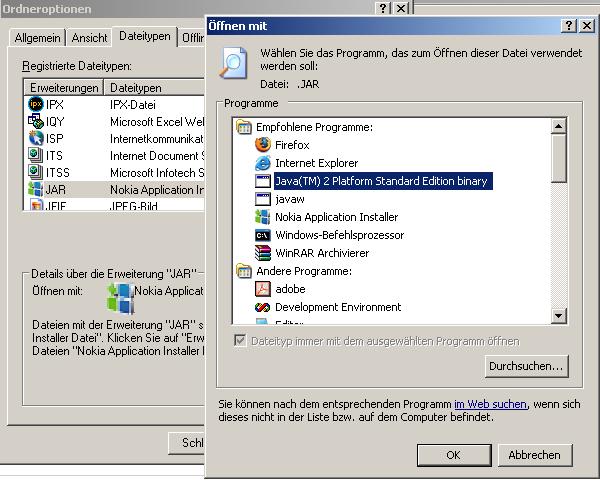600x480 pixels.
Task: Select Internet Explorer text entry
Action: coord(316,163)
